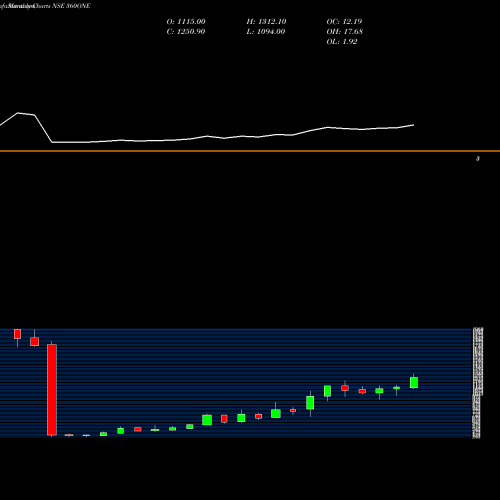500x500 pixels.
Task: Click the peak of the white line chart
Action: pyautogui.click(x=18, y=113)
